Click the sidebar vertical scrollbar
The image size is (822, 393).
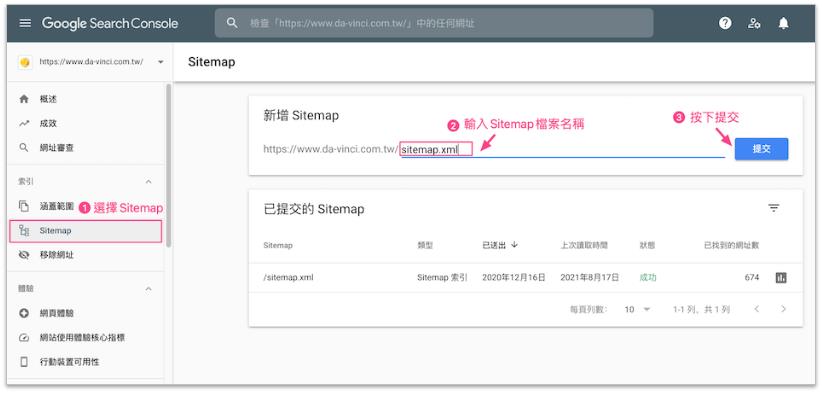tap(168, 165)
